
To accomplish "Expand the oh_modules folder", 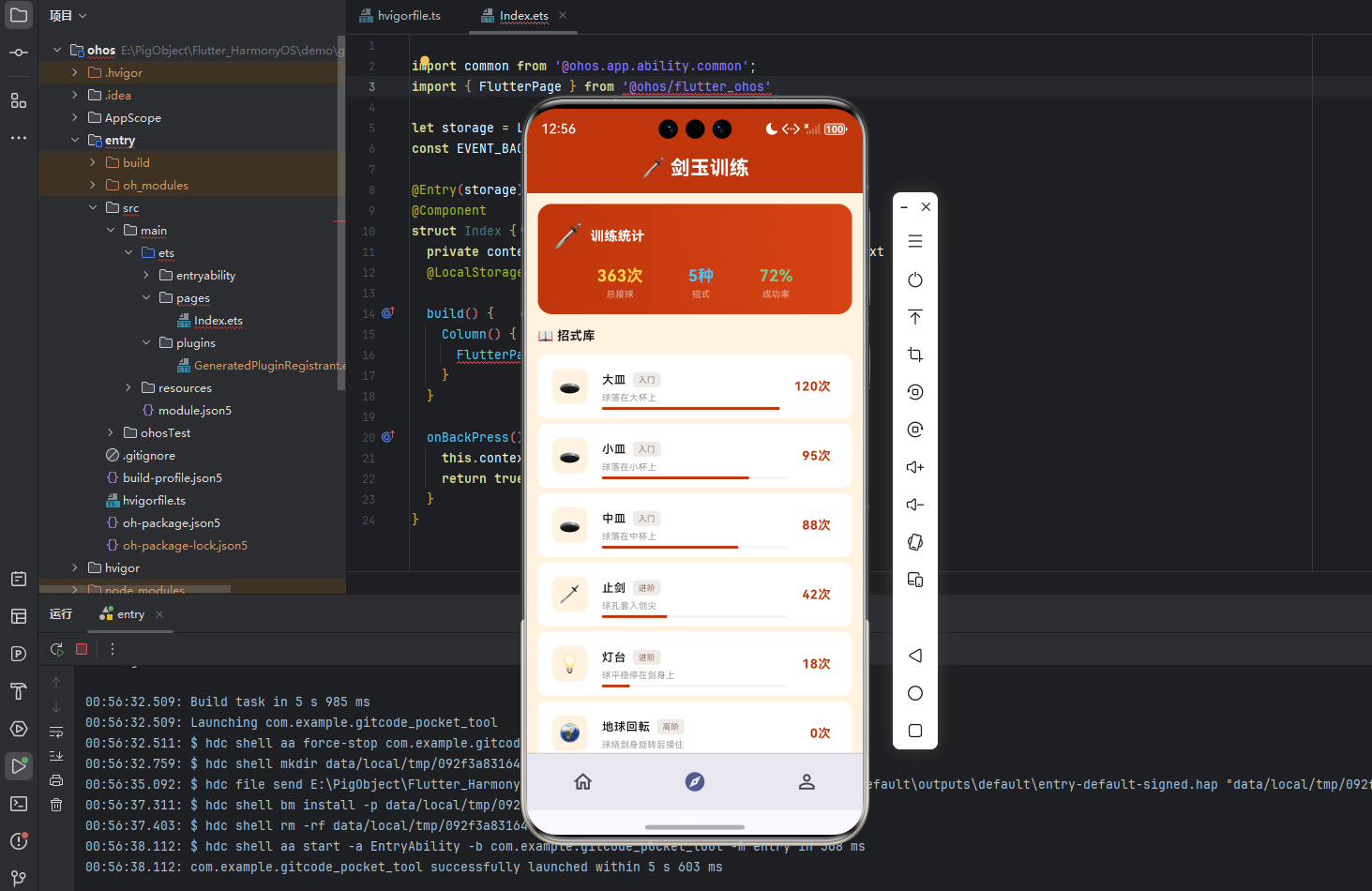I will pos(93,185).
